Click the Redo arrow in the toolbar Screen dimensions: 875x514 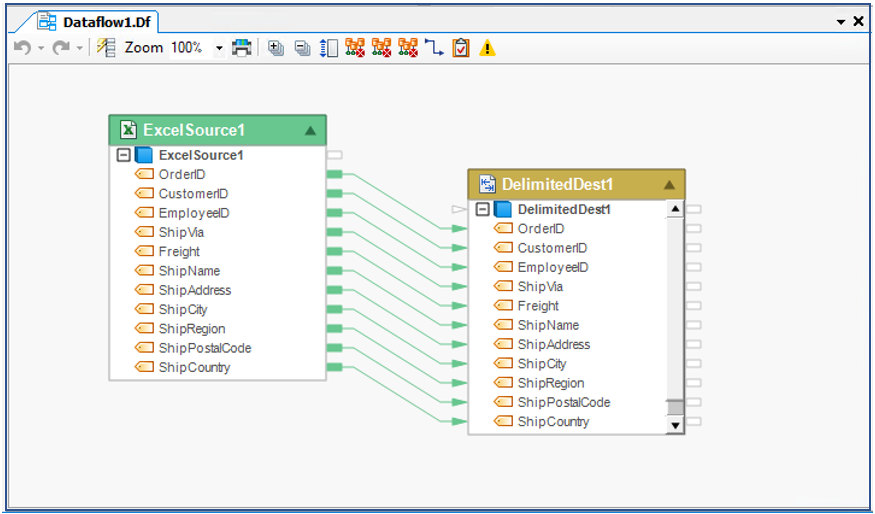pos(61,48)
